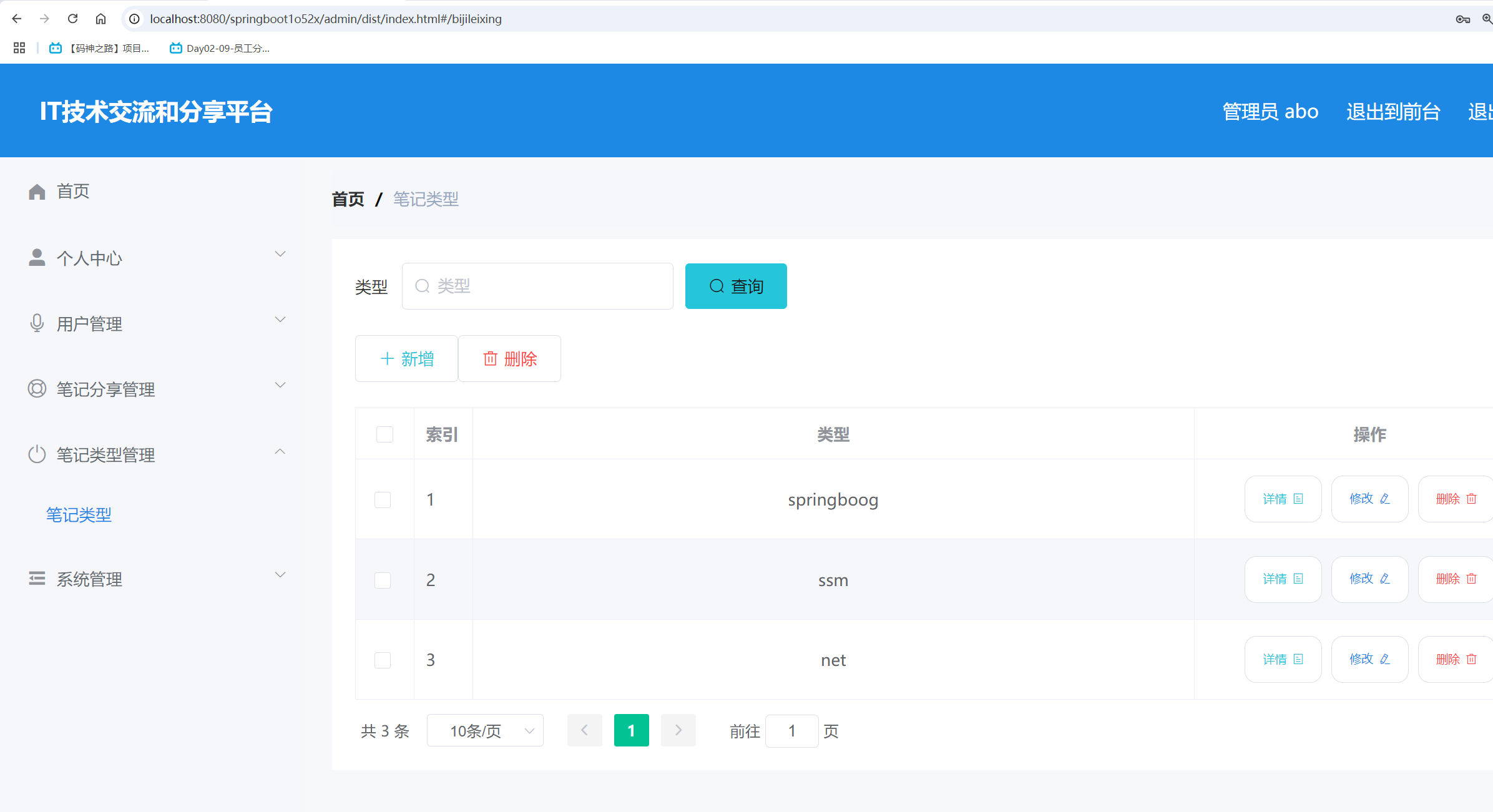Check the select-all checkbox in table header

coord(384,434)
